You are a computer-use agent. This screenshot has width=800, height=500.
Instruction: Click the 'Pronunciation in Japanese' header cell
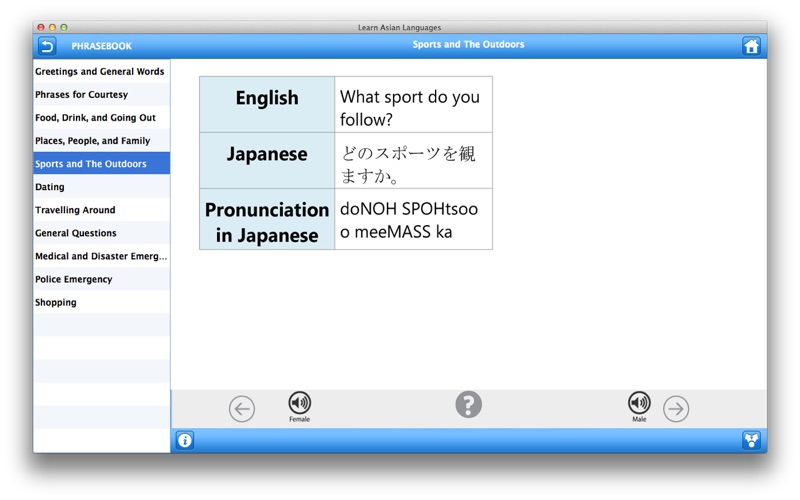point(267,219)
